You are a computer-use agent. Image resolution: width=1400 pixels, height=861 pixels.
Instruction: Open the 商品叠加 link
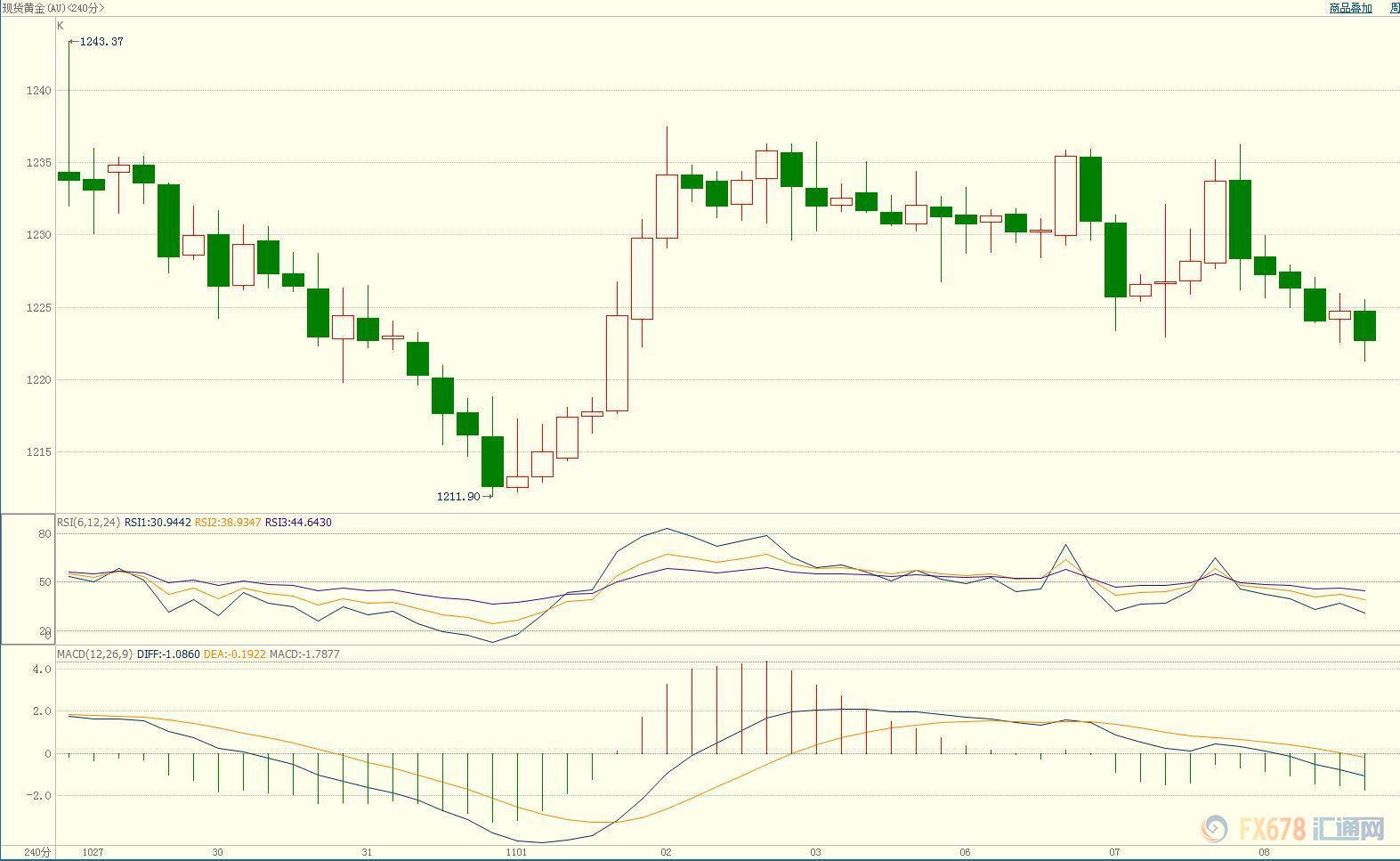click(1350, 8)
